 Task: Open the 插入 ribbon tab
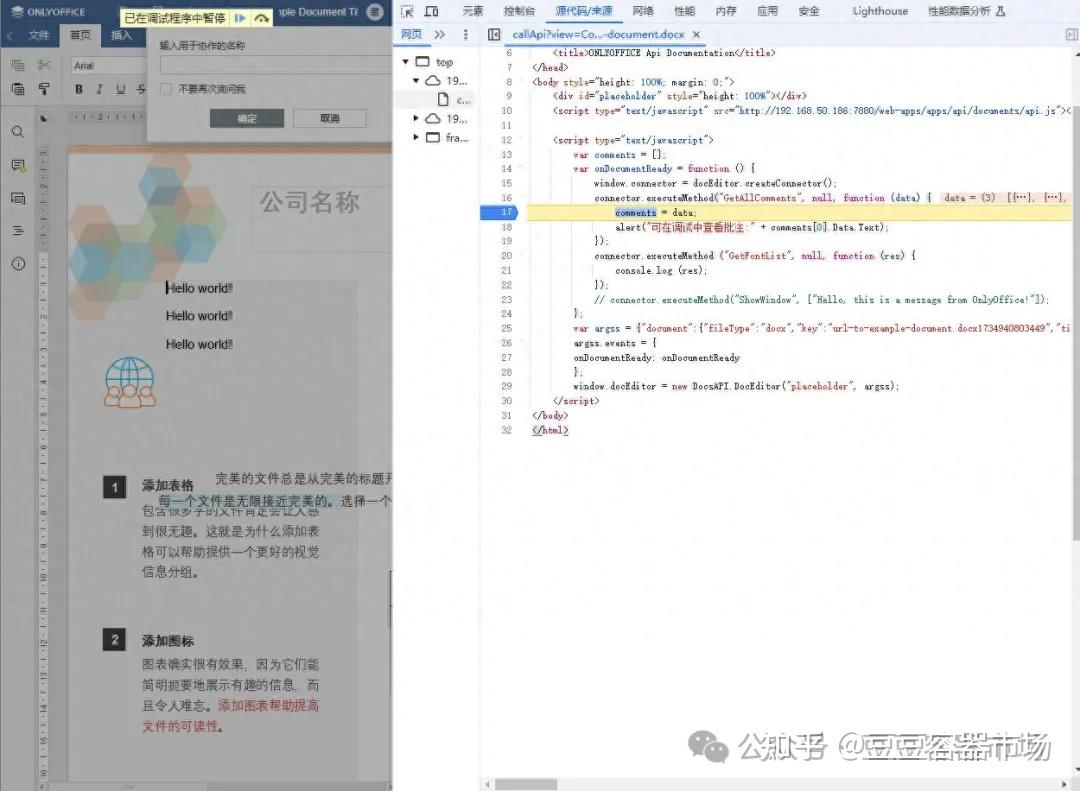(121, 35)
